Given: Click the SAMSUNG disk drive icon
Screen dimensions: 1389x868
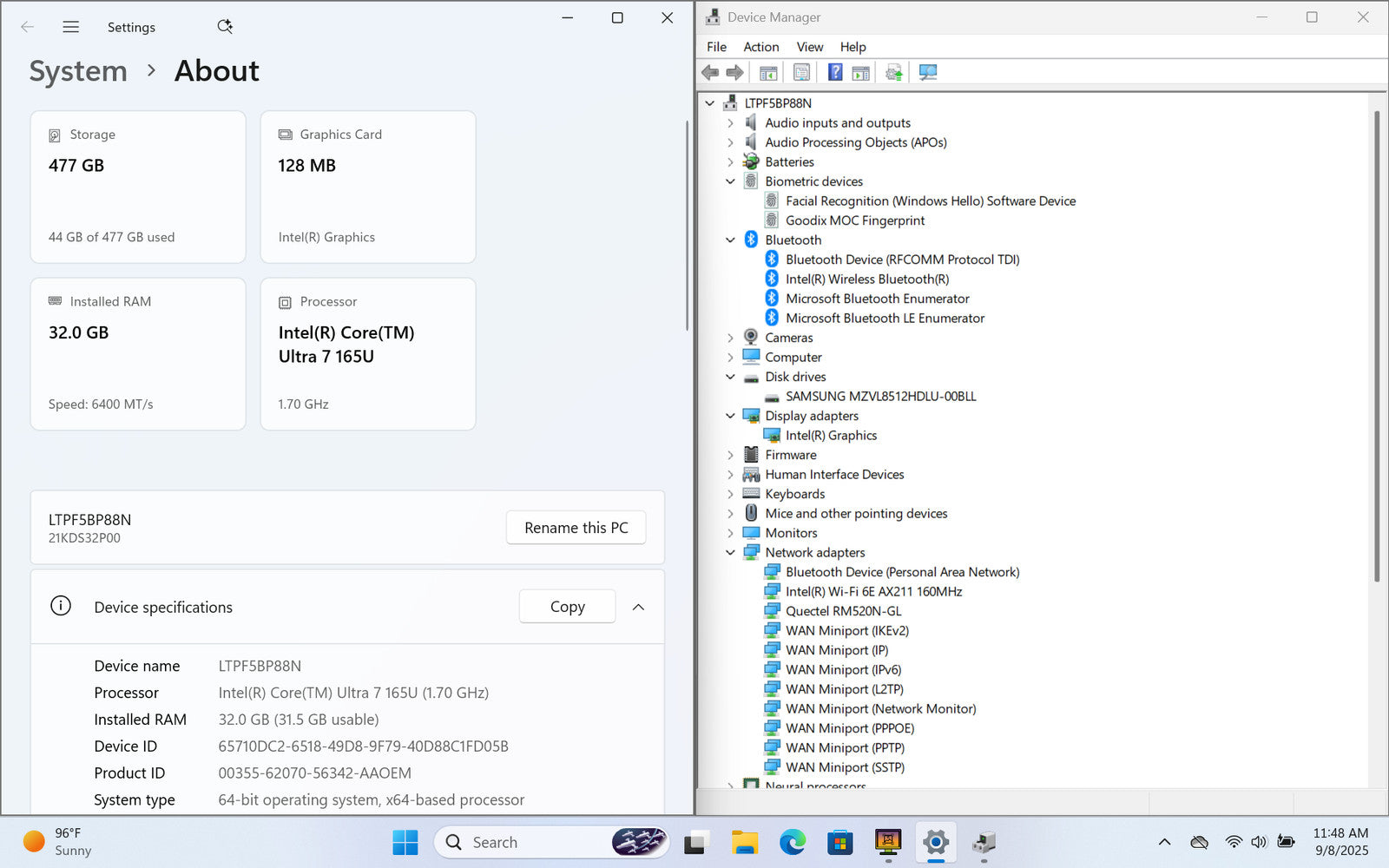Looking at the screenshot, I should coord(772,397).
